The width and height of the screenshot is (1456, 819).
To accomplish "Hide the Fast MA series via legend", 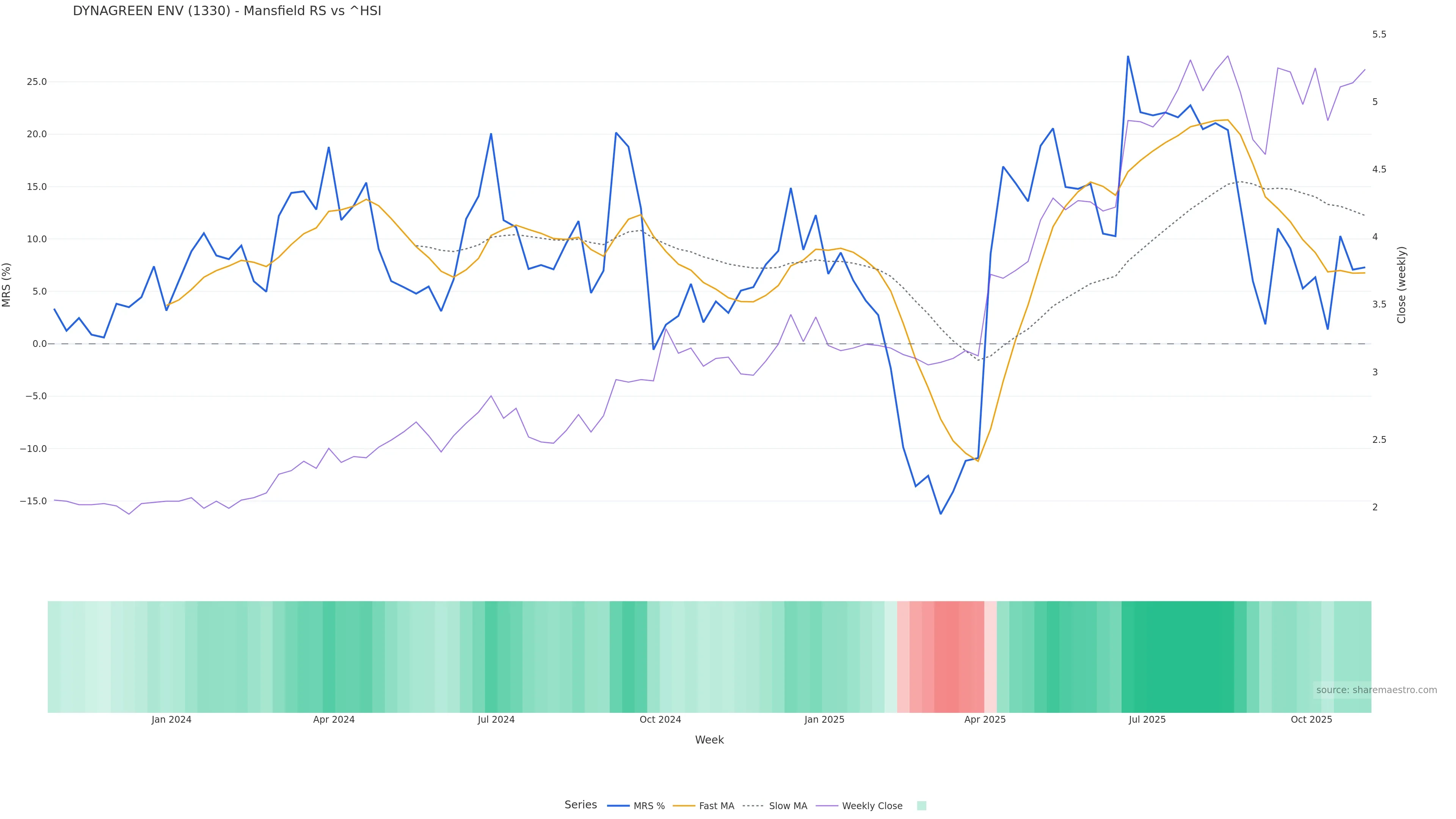I will [x=716, y=806].
